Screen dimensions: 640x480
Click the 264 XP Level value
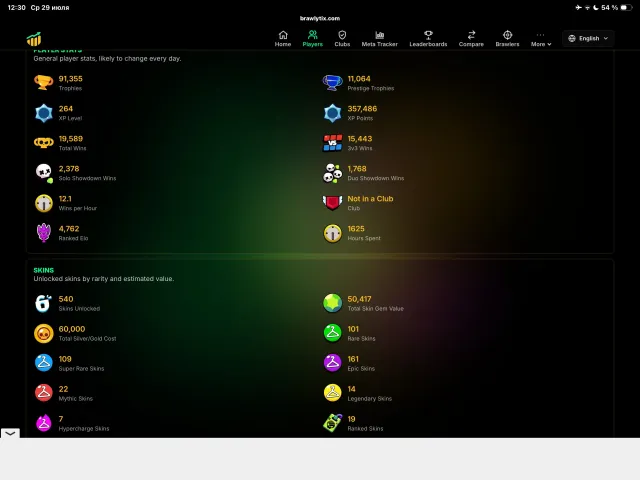(x=66, y=109)
